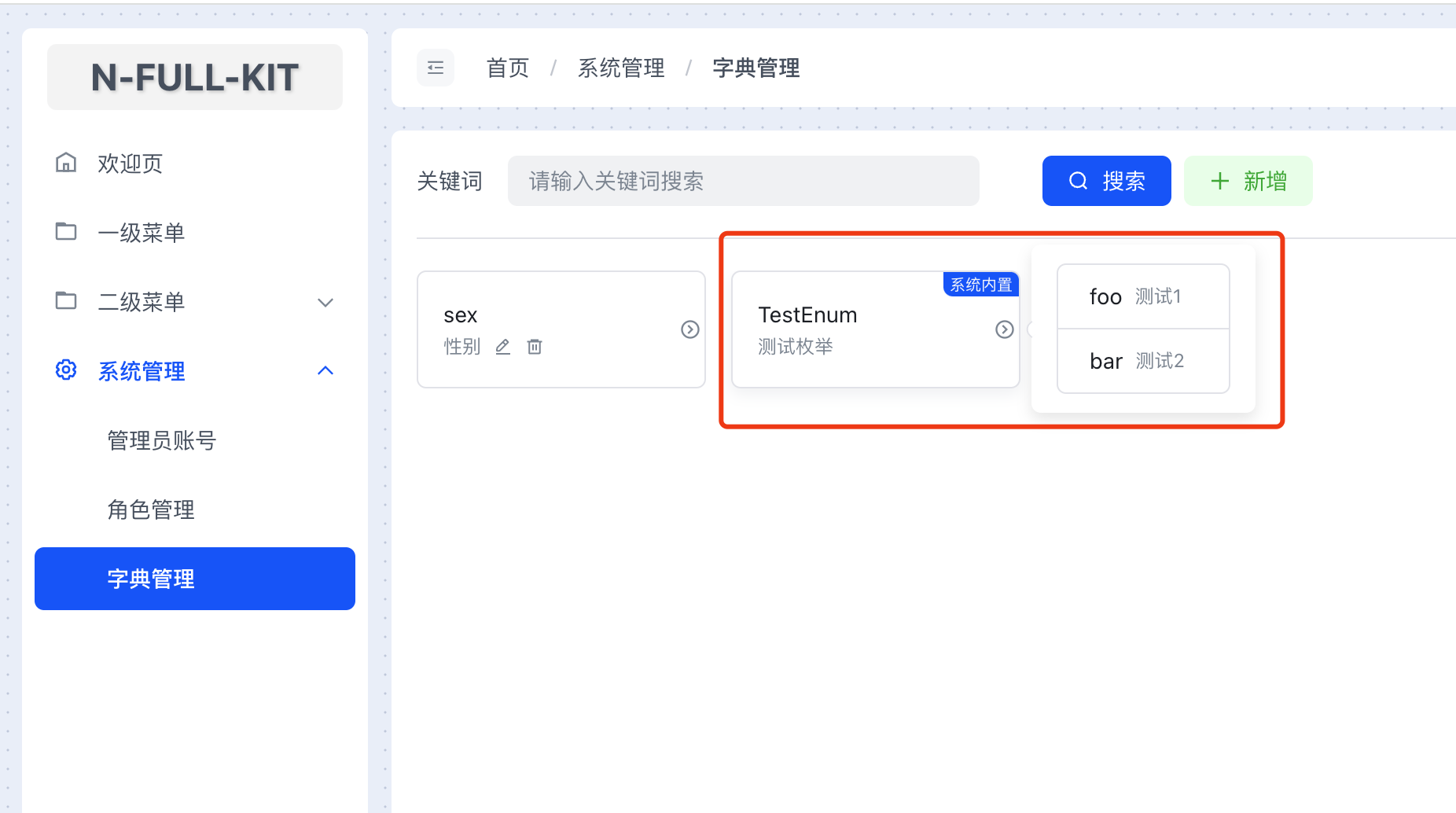Delete the sex dictionary via trash icon
Image resolution: width=1456 pixels, height=813 pixels.
[535, 346]
